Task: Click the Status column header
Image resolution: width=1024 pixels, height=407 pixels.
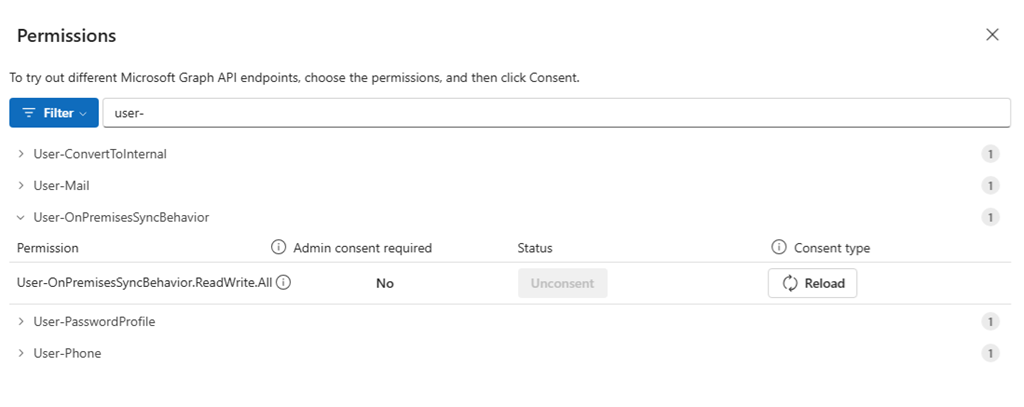Action: [x=534, y=248]
